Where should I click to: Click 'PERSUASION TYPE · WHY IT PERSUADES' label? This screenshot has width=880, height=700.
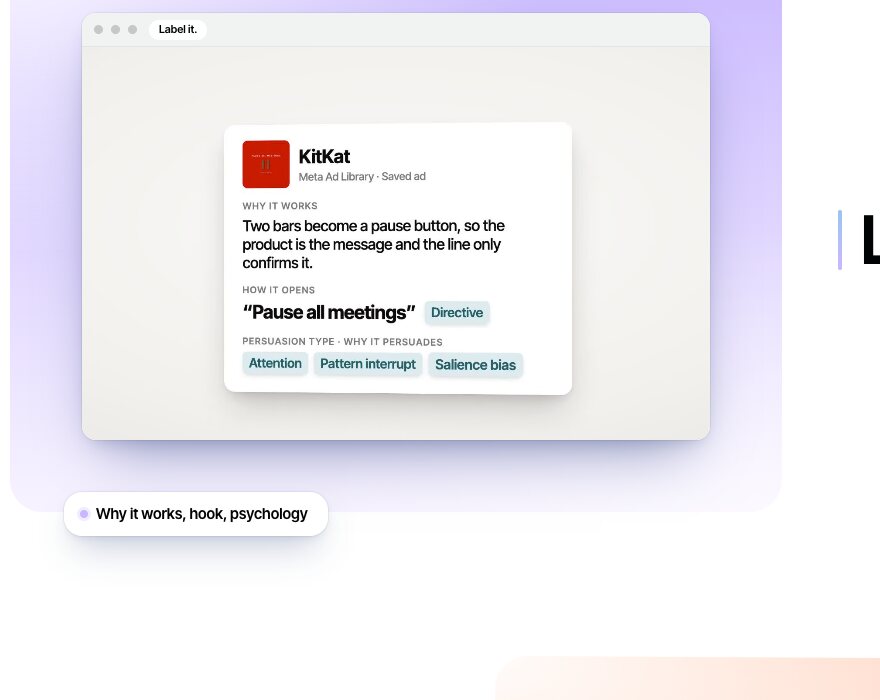(342, 341)
